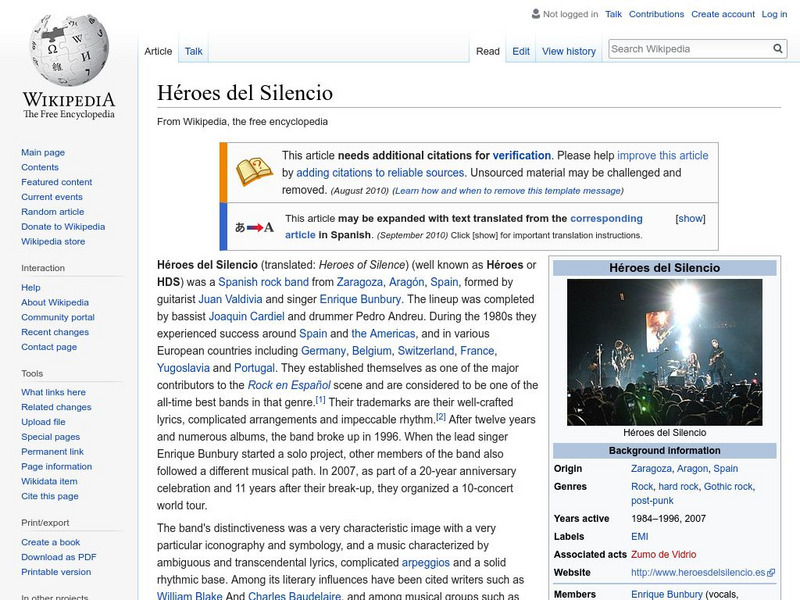Open Donate to Wikipedia

click(62, 227)
